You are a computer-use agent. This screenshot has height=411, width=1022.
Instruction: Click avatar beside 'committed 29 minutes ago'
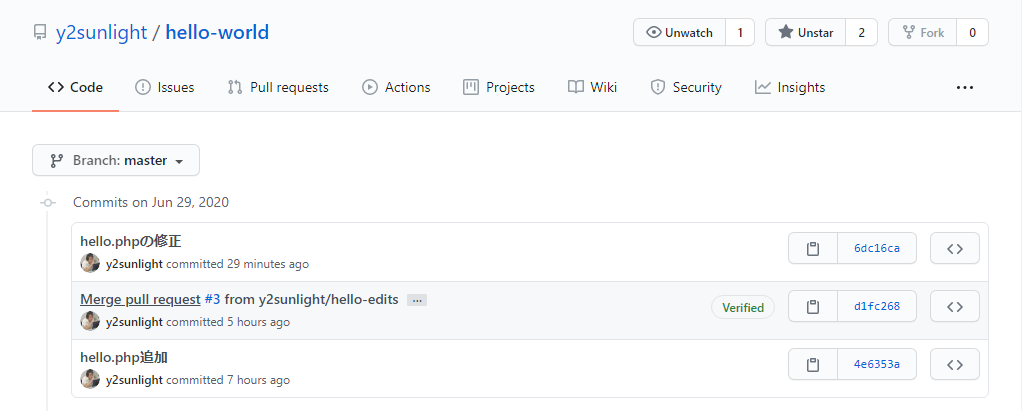[90, 264]
